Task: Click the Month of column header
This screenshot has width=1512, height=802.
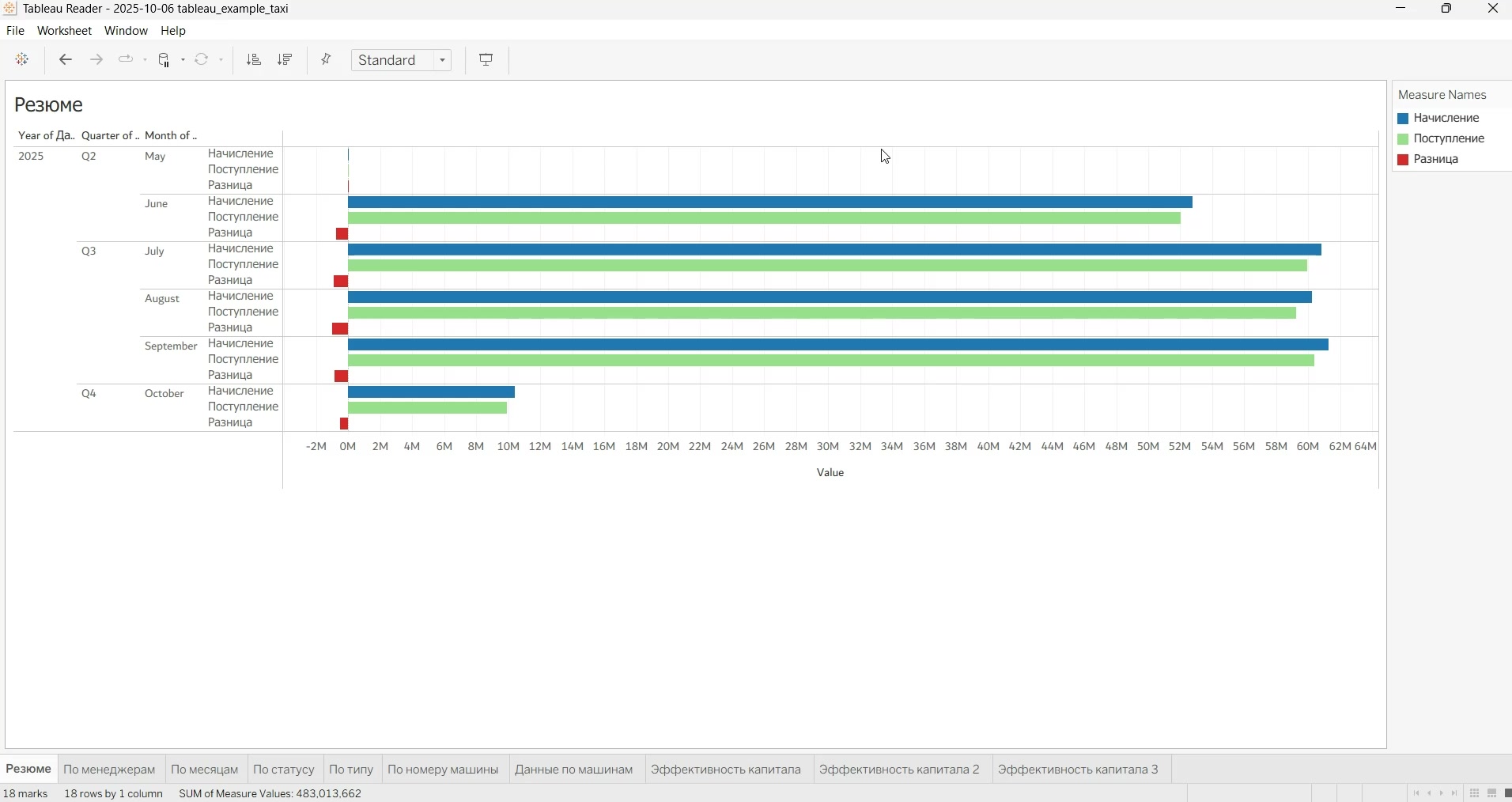Action: 171,136
